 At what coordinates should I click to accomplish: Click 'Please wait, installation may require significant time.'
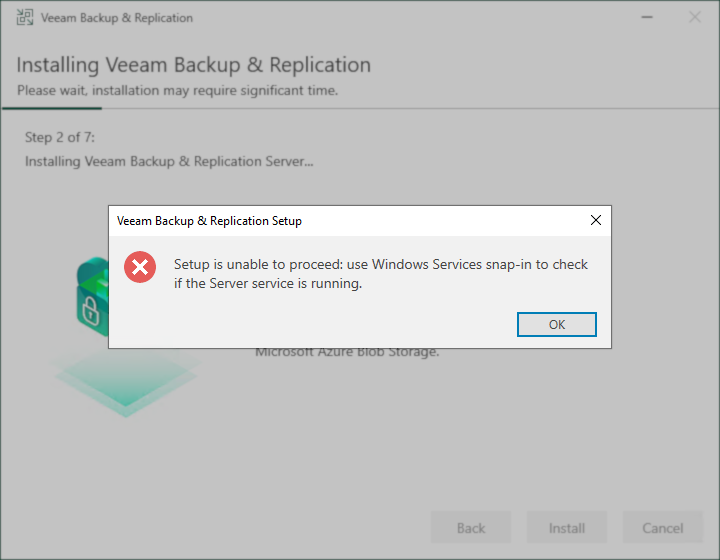[177, 90]
